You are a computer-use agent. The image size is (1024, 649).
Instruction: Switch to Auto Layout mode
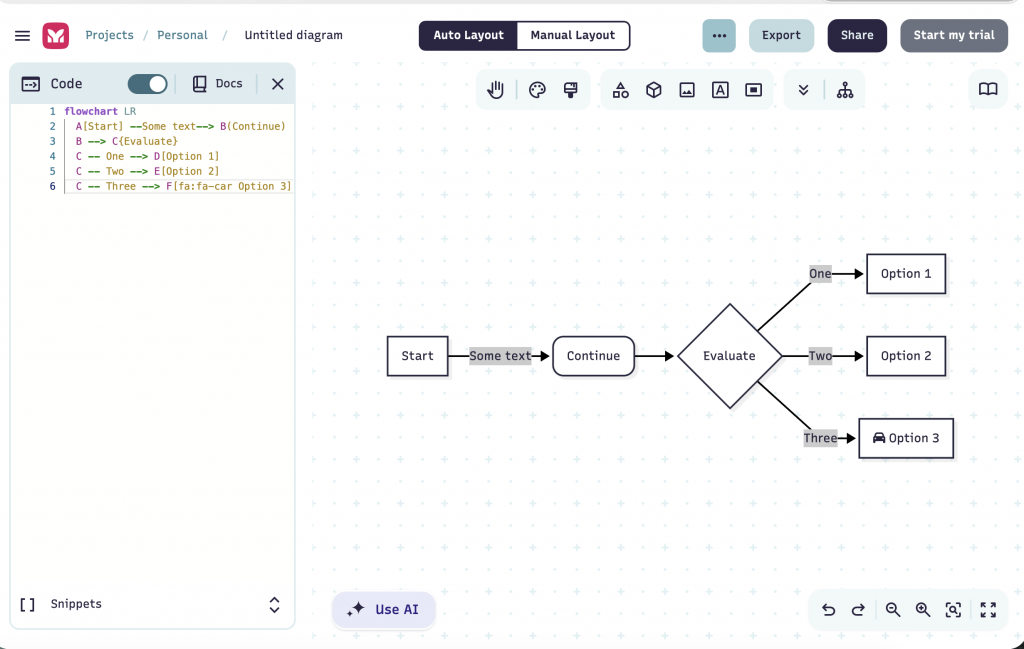(x=468, y=35)
